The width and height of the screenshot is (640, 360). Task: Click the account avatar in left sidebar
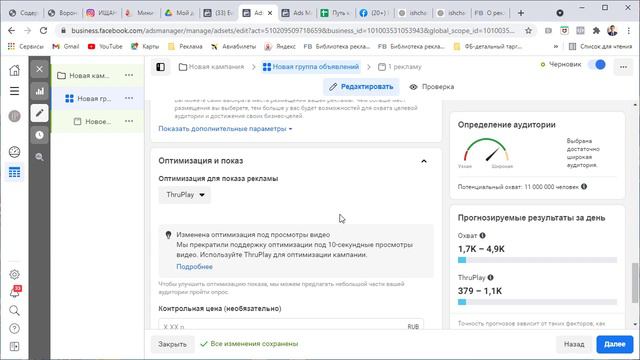[x=14, y=116]
